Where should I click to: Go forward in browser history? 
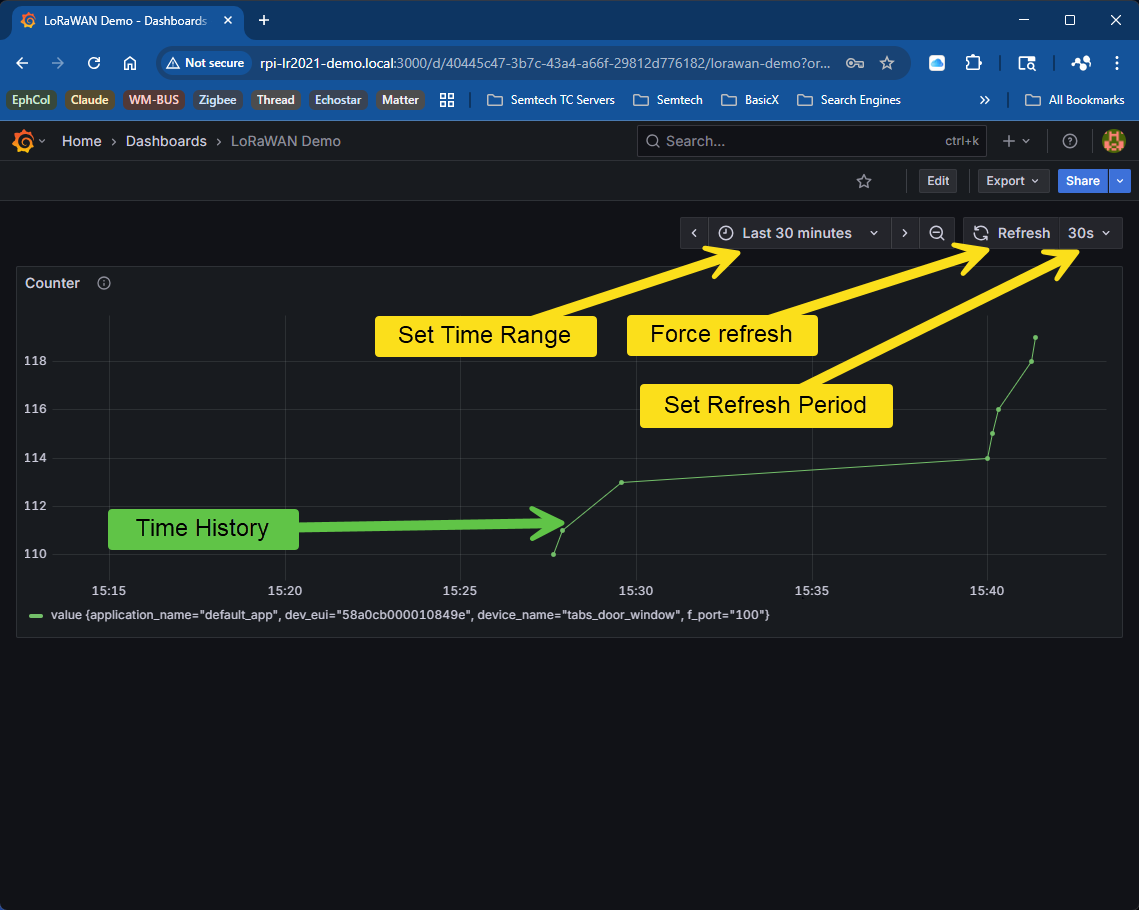point(57,63)
